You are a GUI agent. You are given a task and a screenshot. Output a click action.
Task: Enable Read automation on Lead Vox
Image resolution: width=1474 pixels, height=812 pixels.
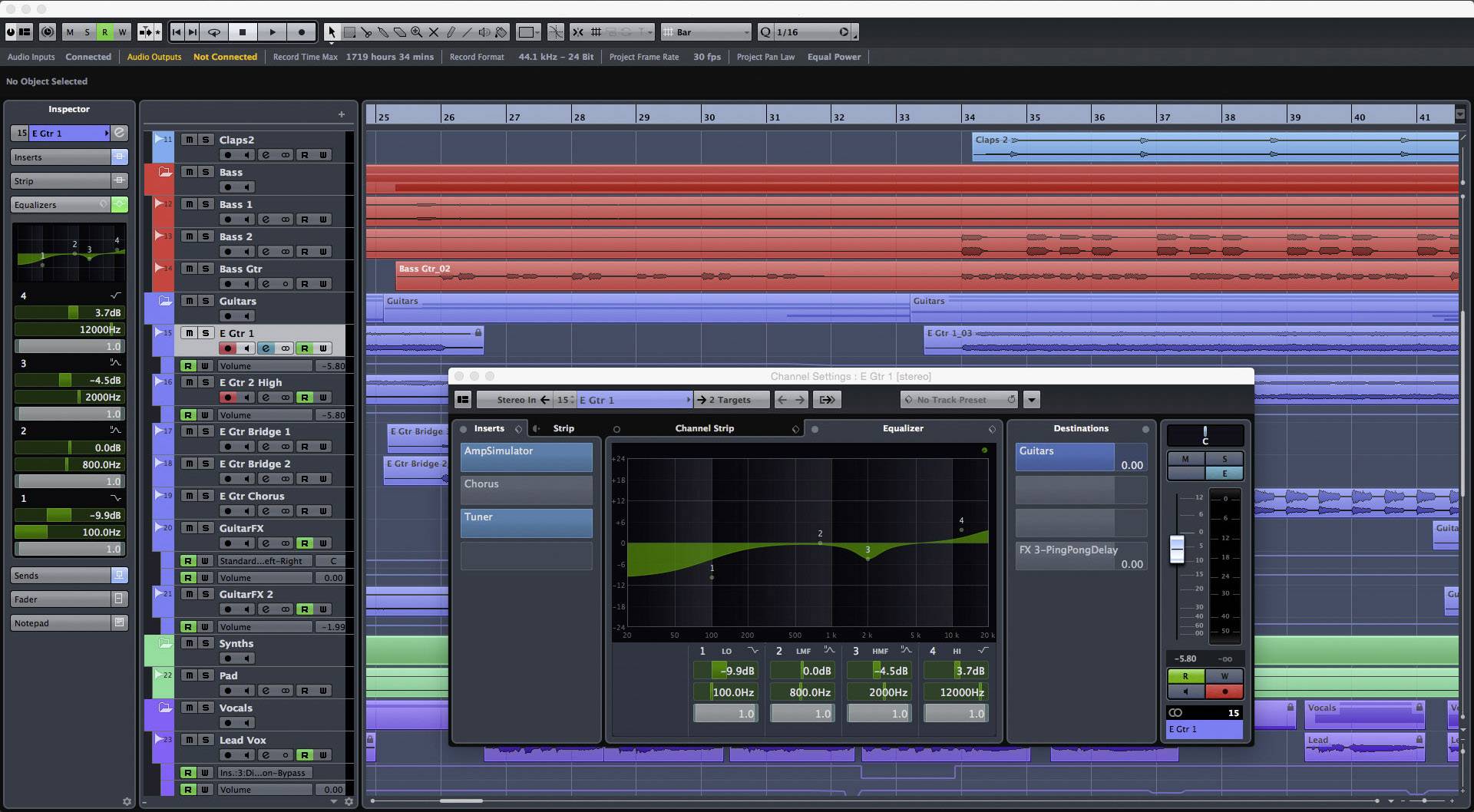coord(306,754)
